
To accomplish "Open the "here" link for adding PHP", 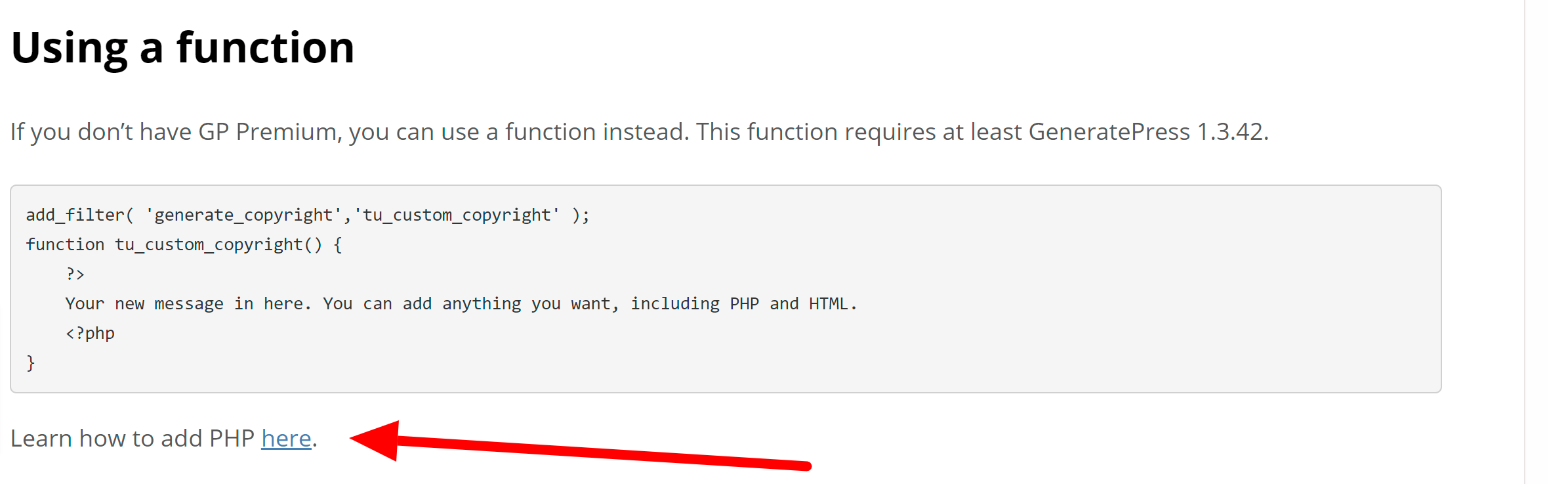I will 286,439.
